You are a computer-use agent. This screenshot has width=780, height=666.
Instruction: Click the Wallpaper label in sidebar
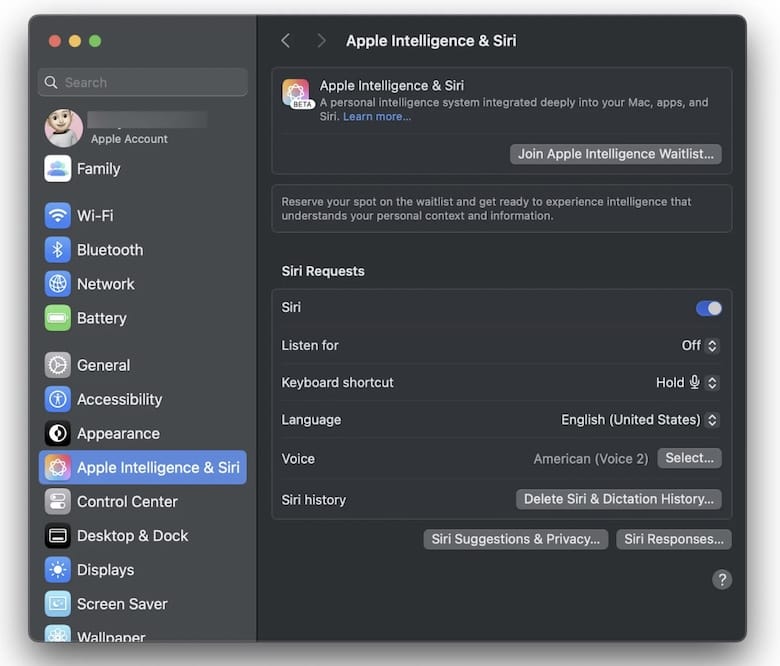click(111, 636)
